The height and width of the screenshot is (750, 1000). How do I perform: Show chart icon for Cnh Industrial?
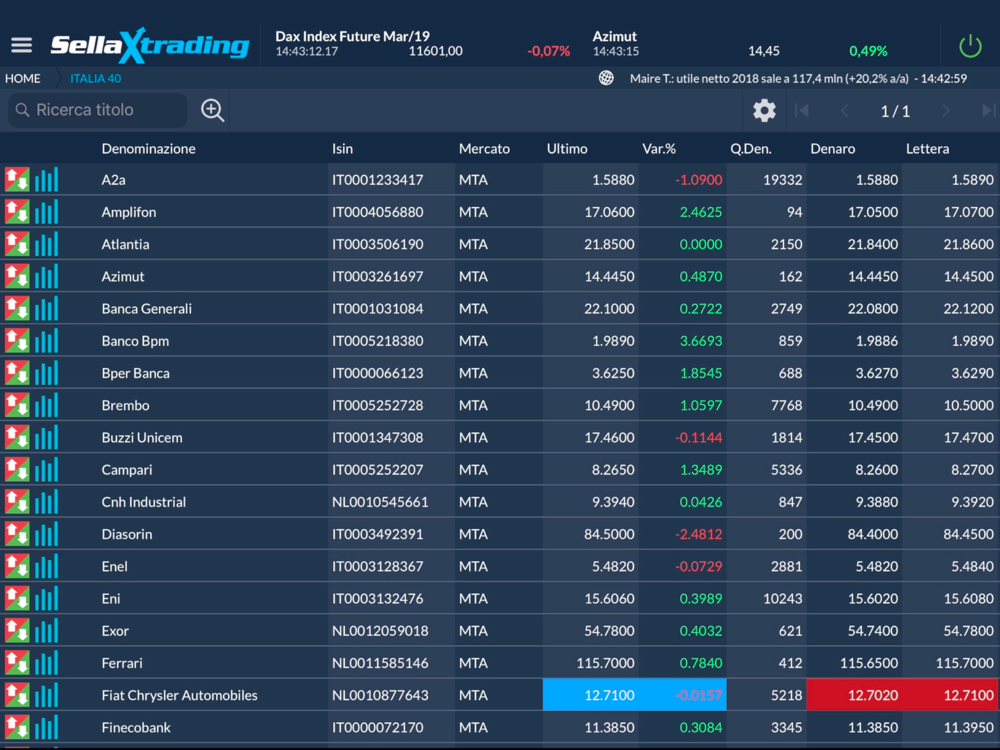pos(47,502)
